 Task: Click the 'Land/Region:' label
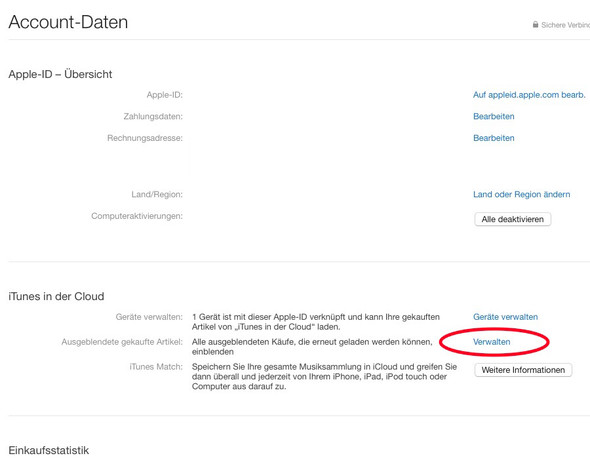point(157,194)
